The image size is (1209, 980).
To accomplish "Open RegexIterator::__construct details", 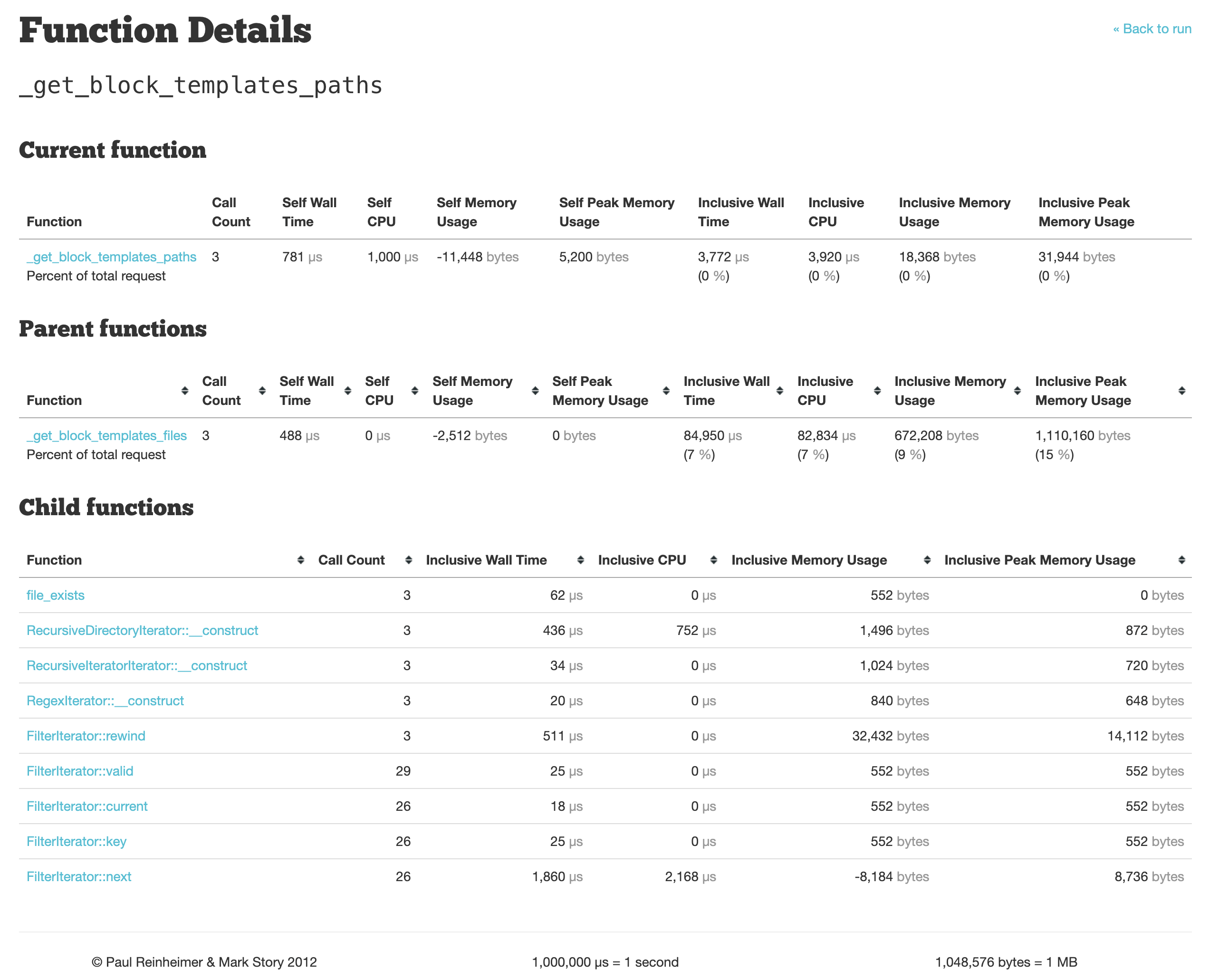I will point(105,701).
